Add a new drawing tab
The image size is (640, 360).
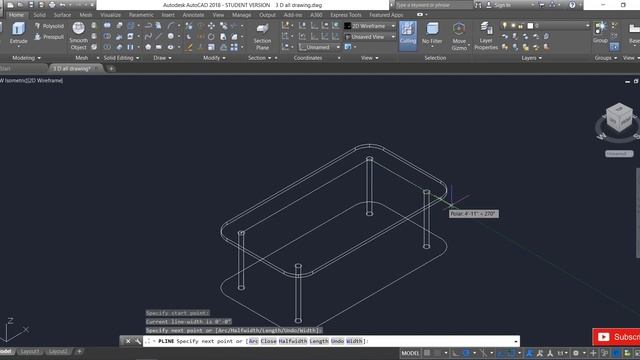point(111,69)
